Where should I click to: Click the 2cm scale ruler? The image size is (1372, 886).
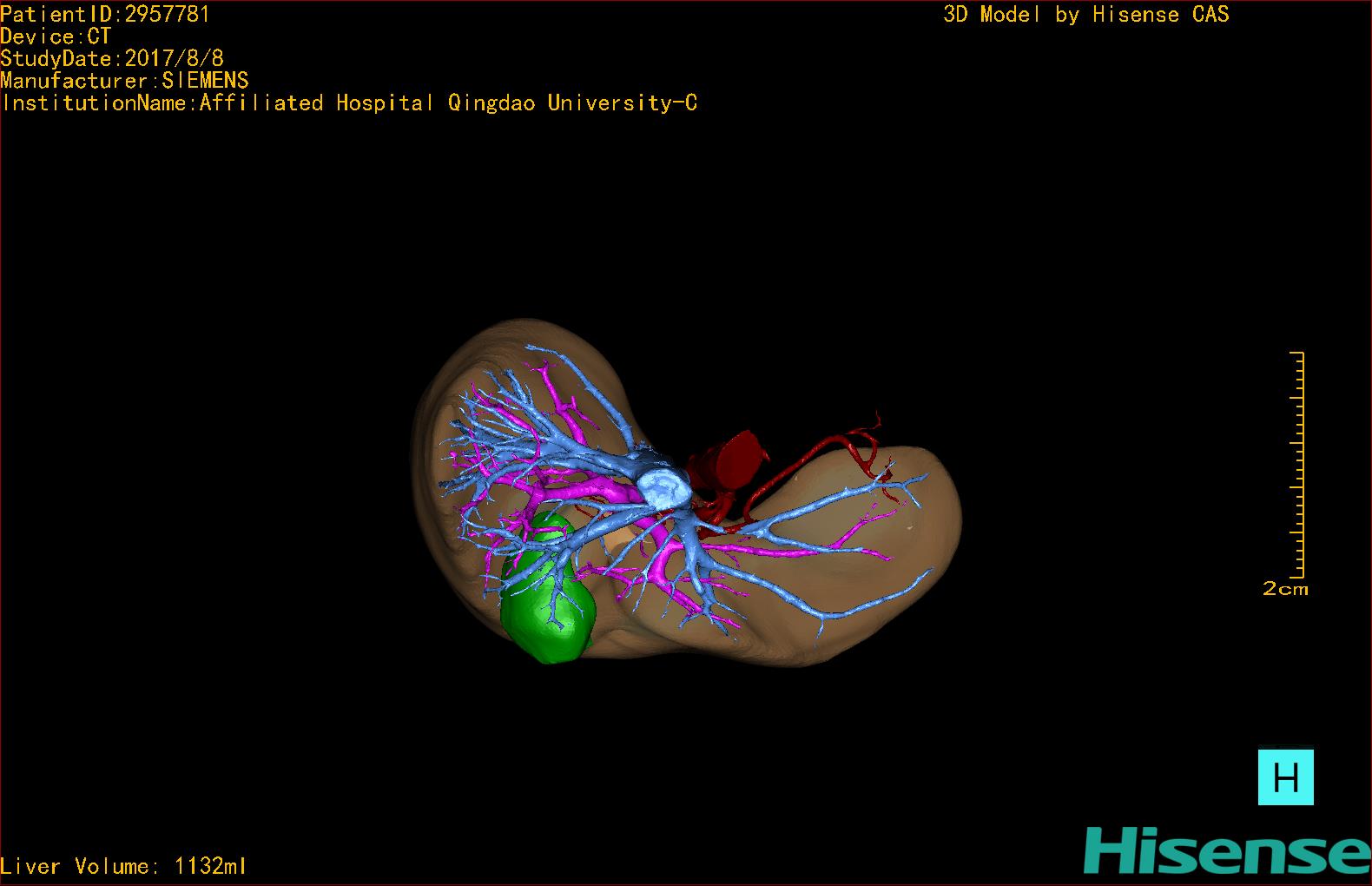[1297, 465]
